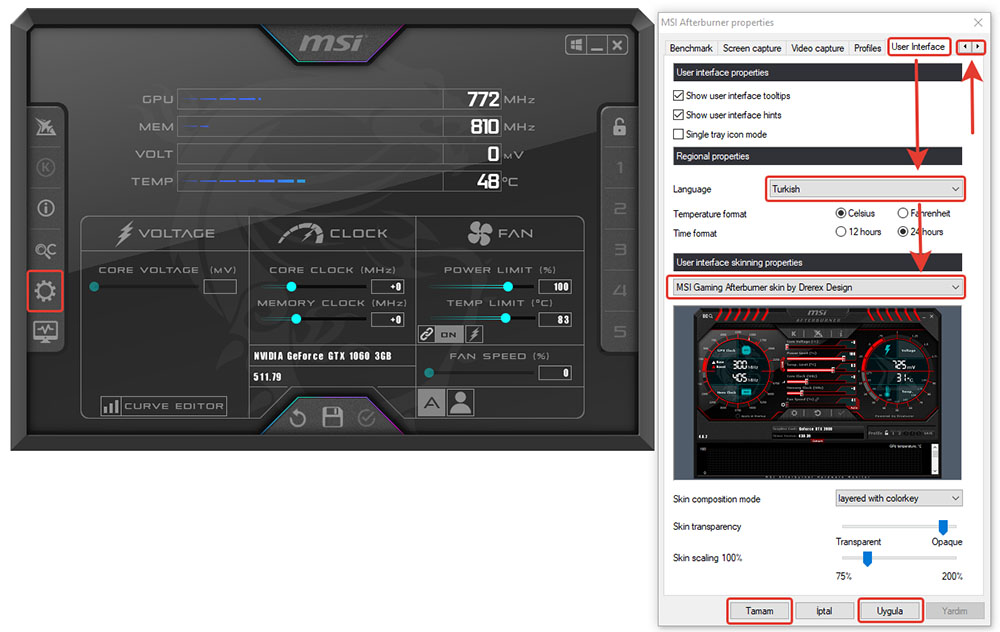This screenshot has width=1000, height=632.
Task: Switch to the Video capture tab
Action: pyautogui.click(x=817, y=48)
